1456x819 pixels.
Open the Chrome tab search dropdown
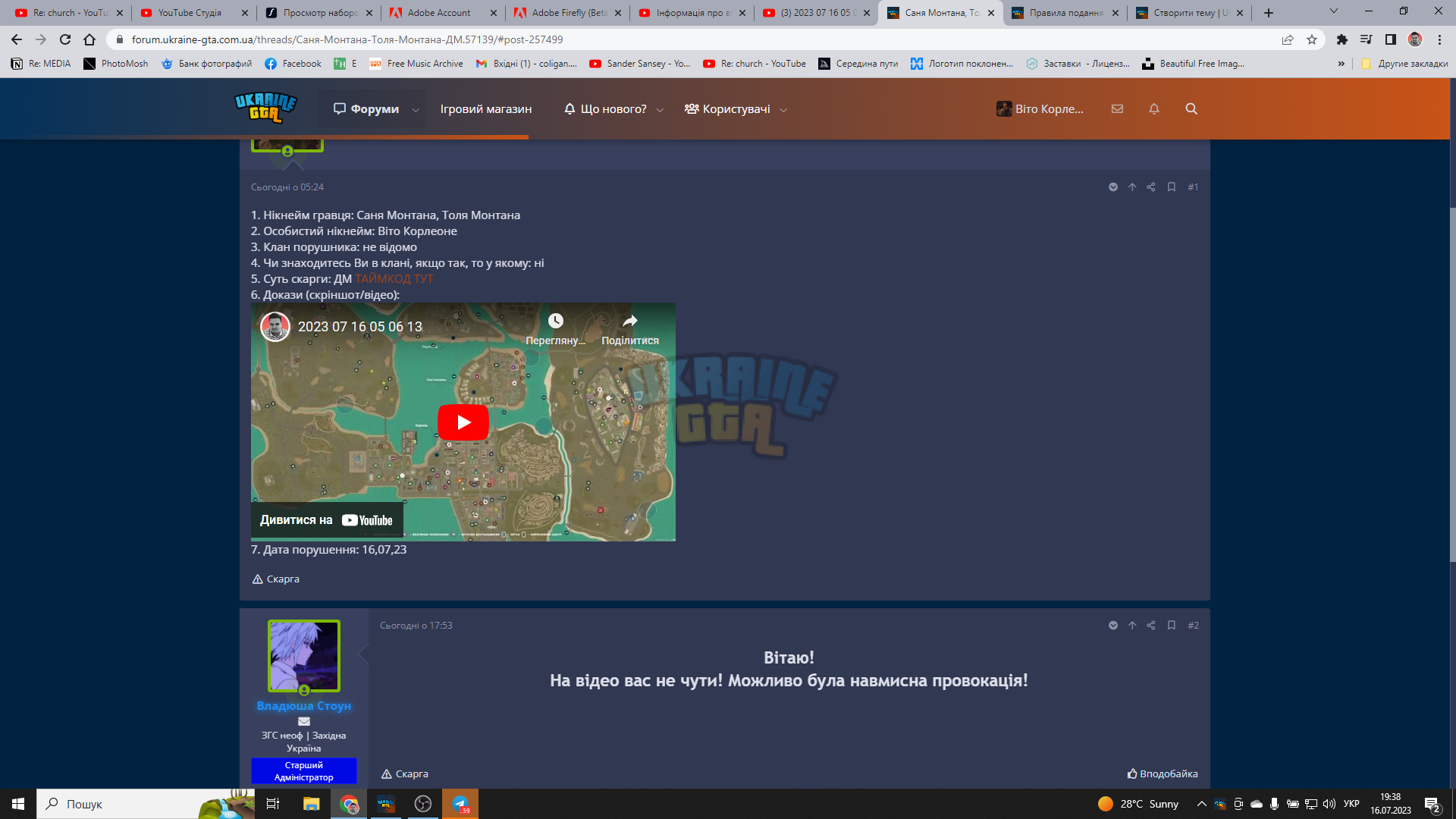[x=1334, y=11]
